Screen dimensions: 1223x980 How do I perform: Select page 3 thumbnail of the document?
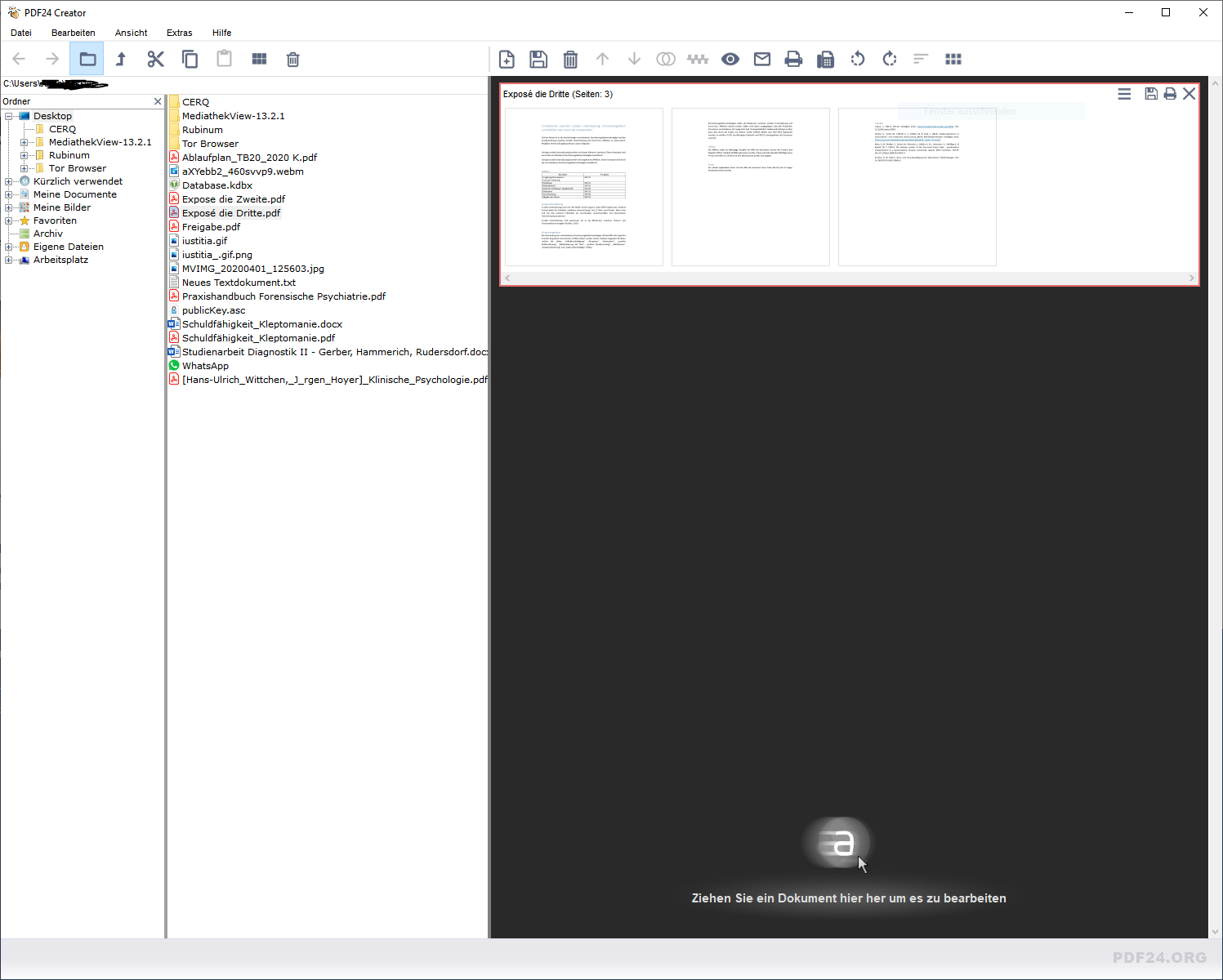[917, 187]
